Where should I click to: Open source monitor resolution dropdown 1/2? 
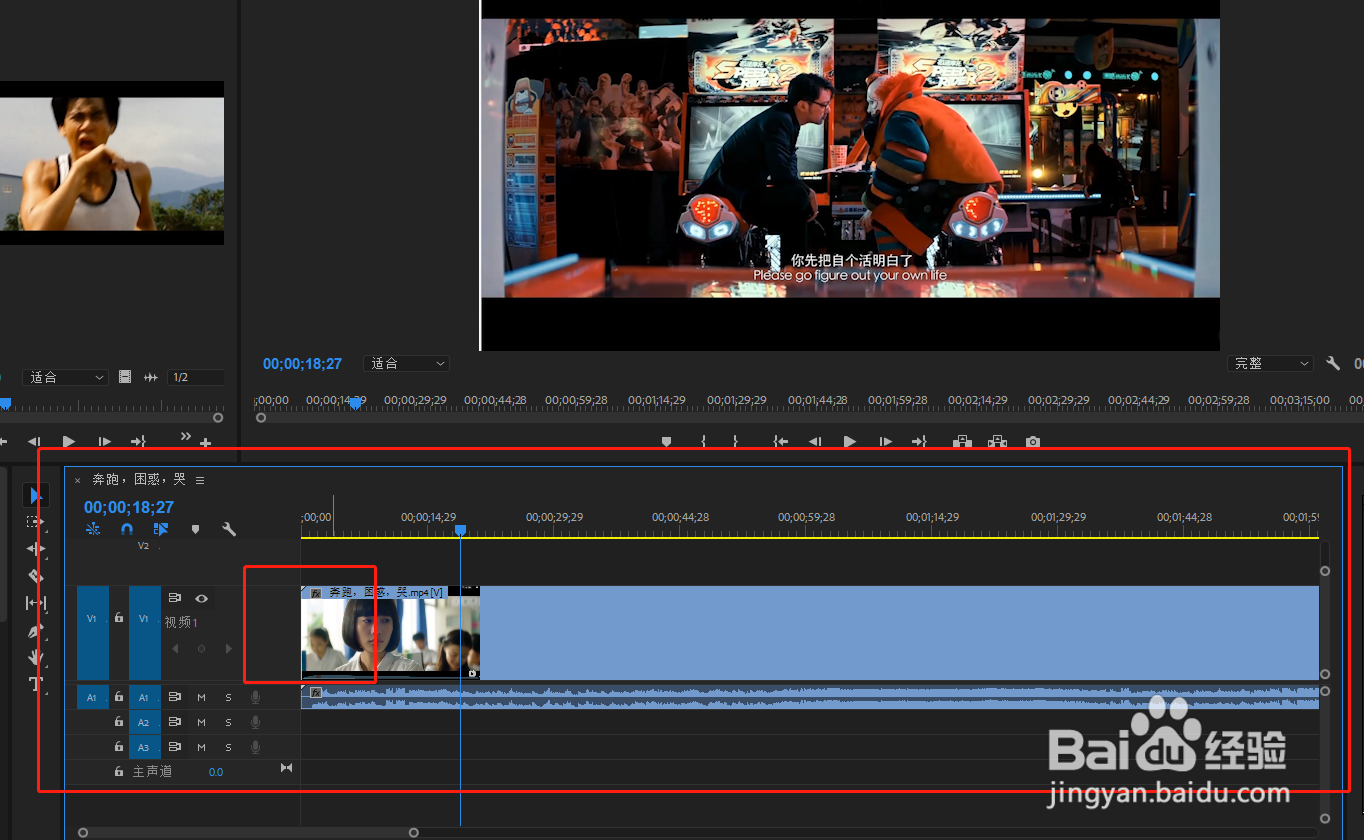pyautogui.click(x=195, y=377)
